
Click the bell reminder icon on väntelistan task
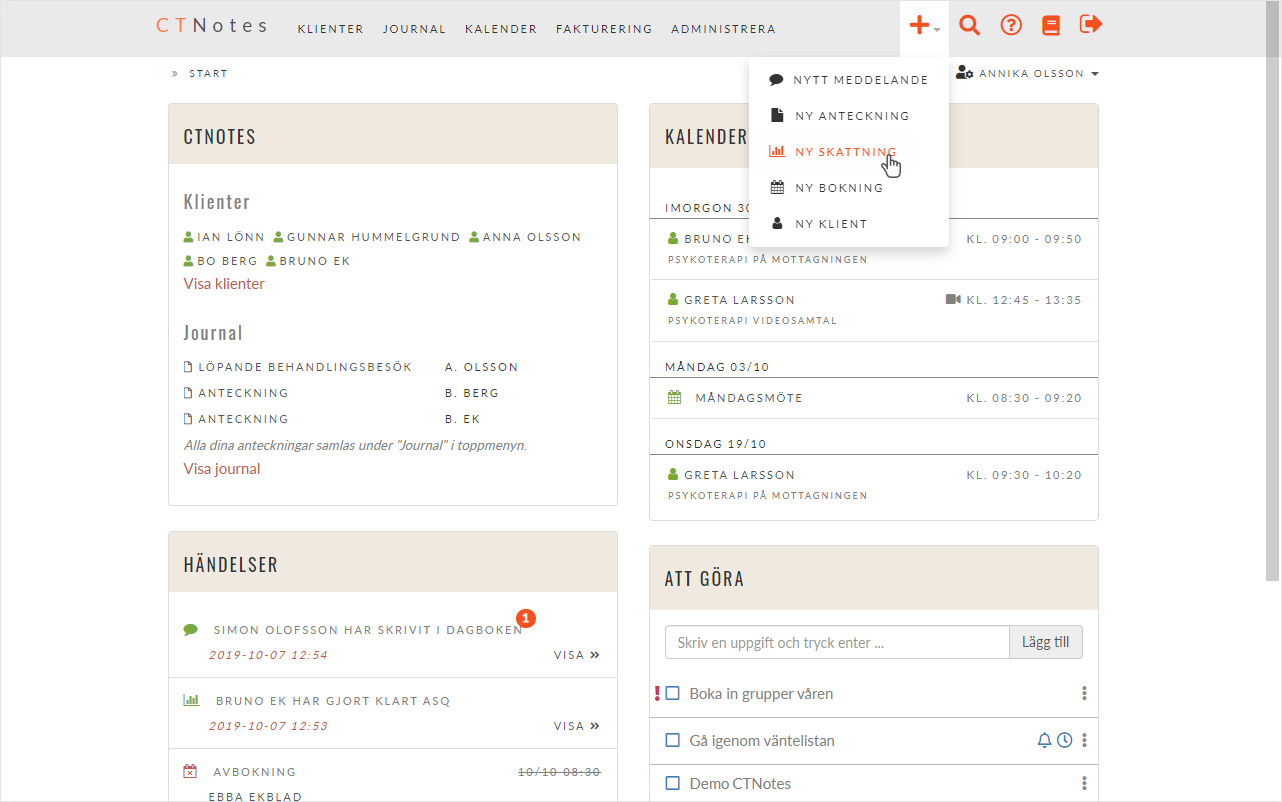[1044, 740]
